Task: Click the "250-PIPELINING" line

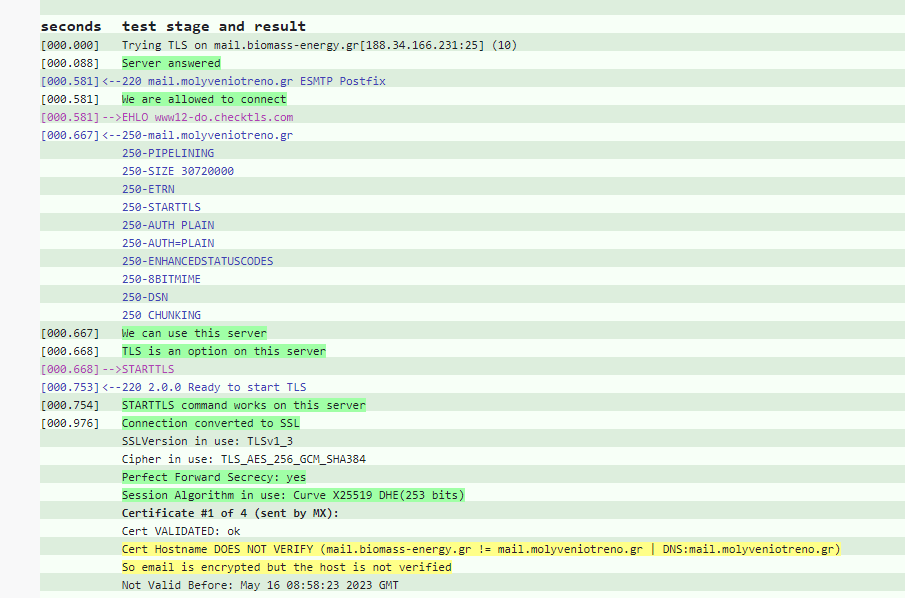Action: coord(168,153)
